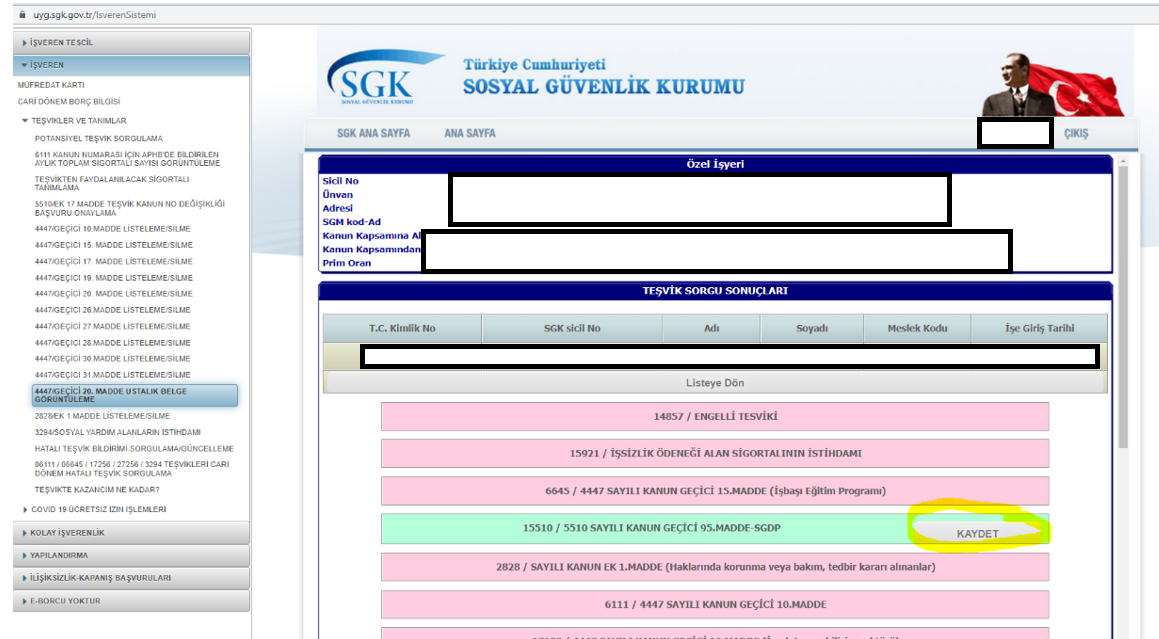Click the Prim Oran label
The height and width of the screenshot is (639, 1159).
(x=347, y=263)
